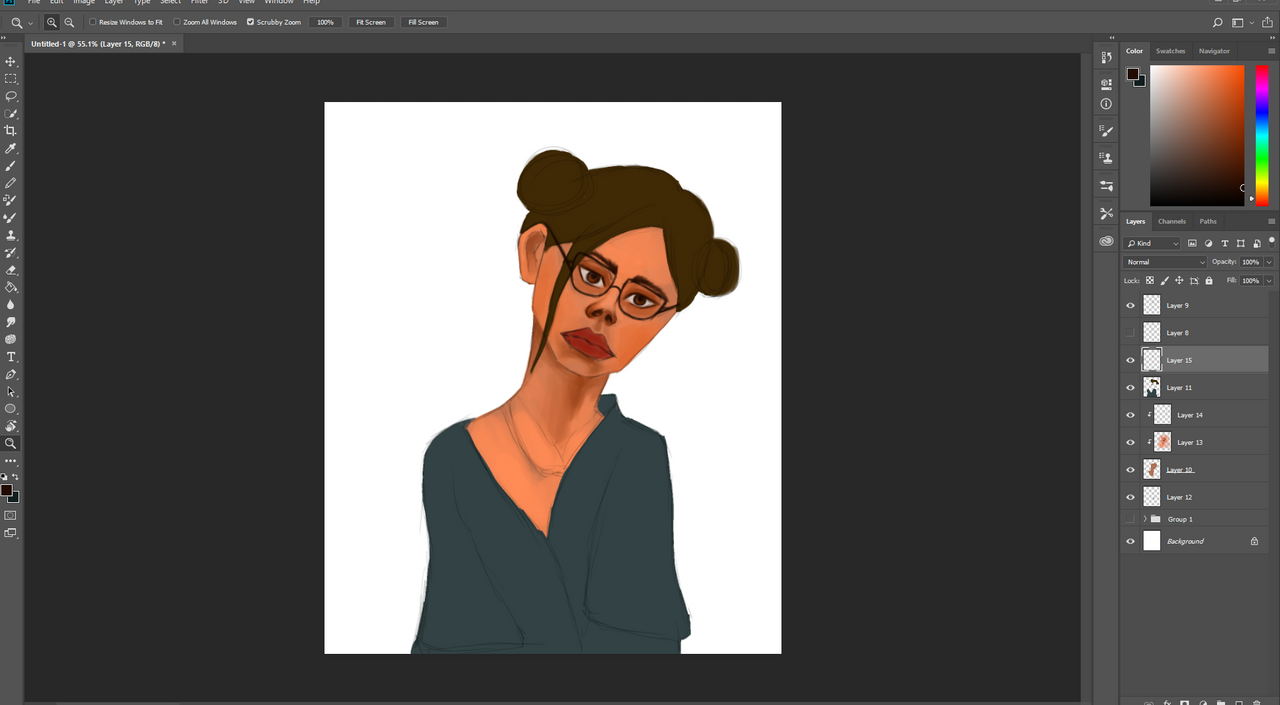Filter layers by type layers icon
The width and height of the screenshot is (1280, 705).
point(1225,243)
